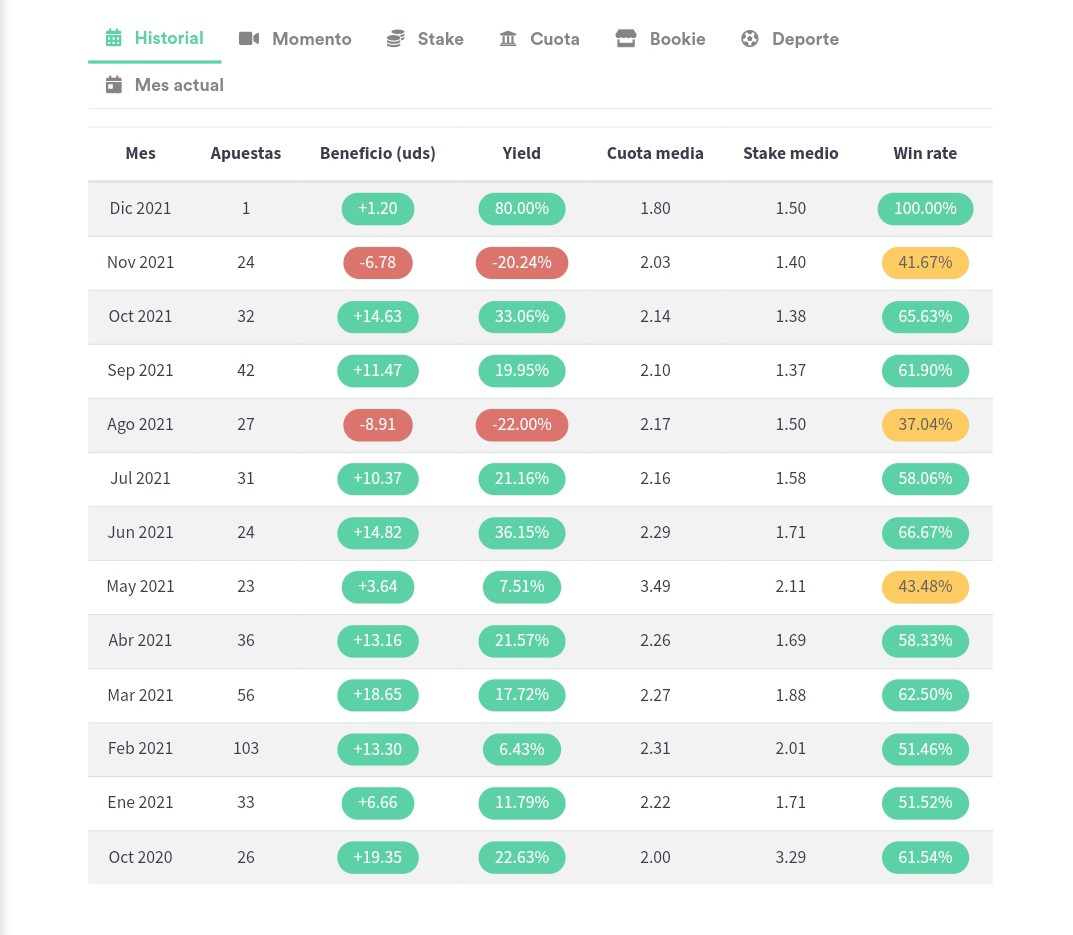1073x935 pixels.
Task: Click the Cuota media column header
Action: click(655, 153)
